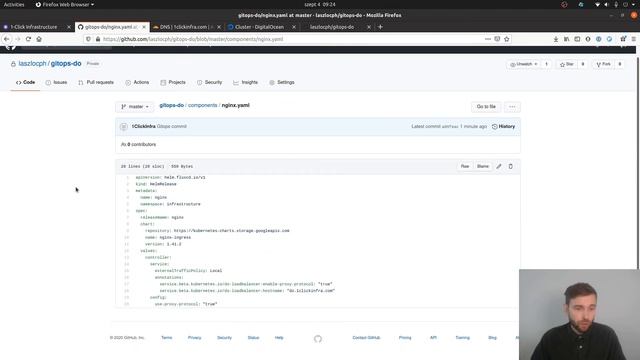Open the Issues repository tab
640x360 pixels.
click(x=56, y=82)
